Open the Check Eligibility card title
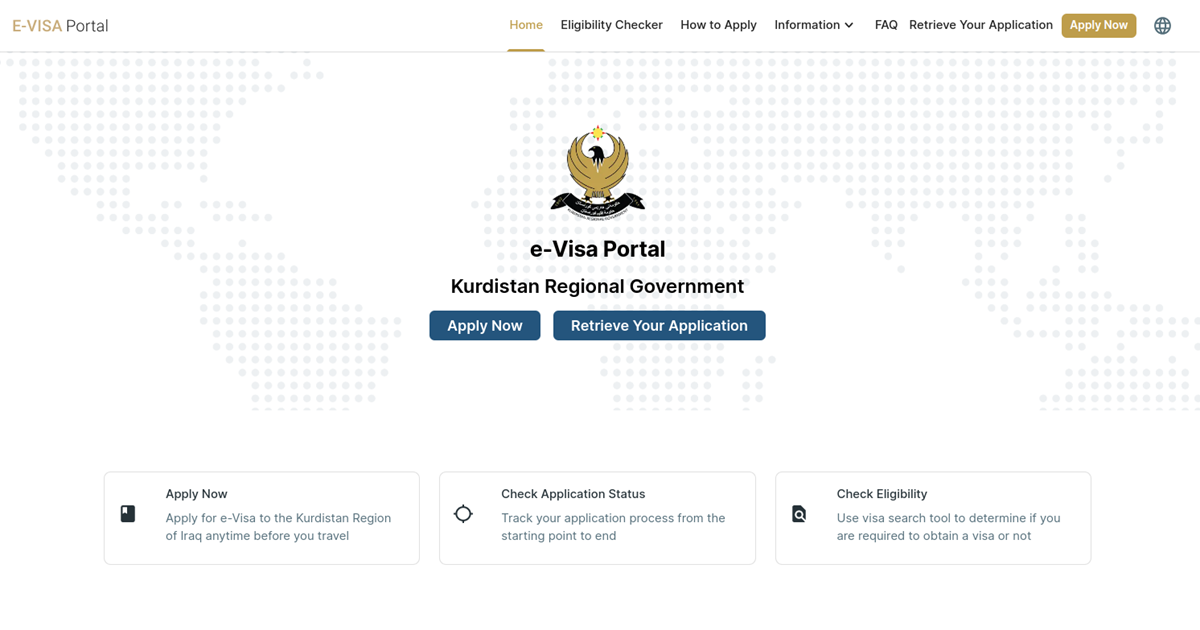 [x=882, y=494]
